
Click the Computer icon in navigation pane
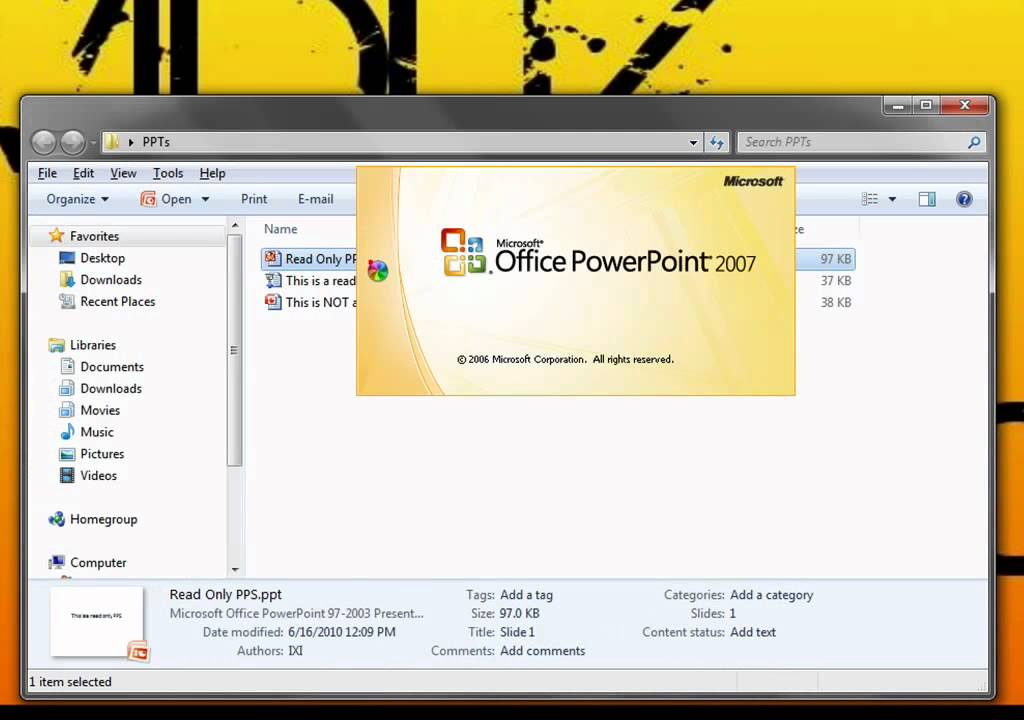click(x=57, y=562)
